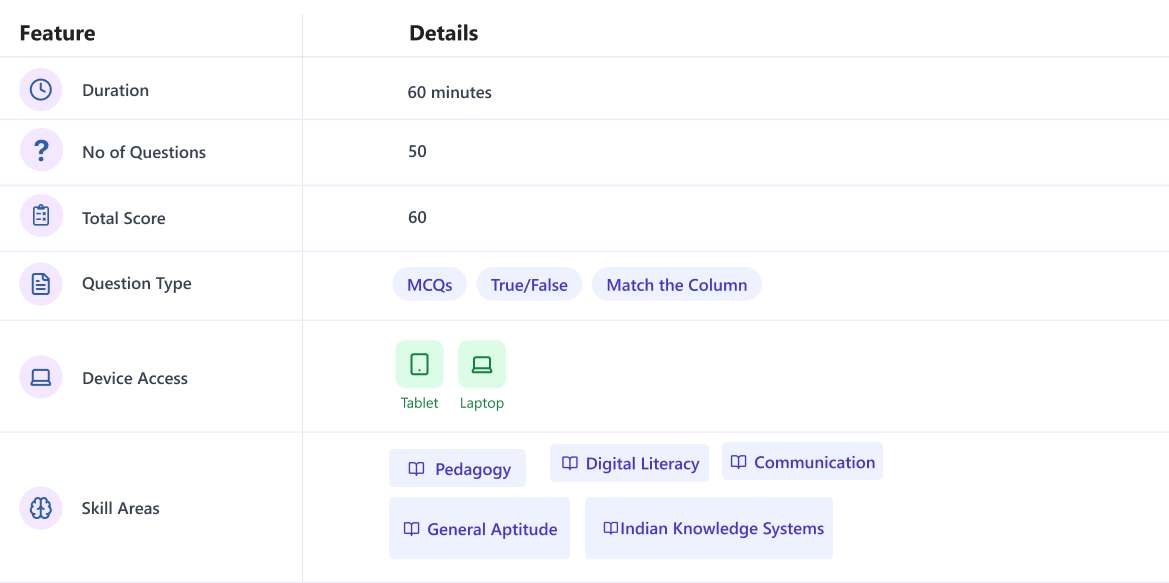This screenshot has width=1169, height=583.
Task: Click the Total Score clipboard icon
Action: point(41,217)
